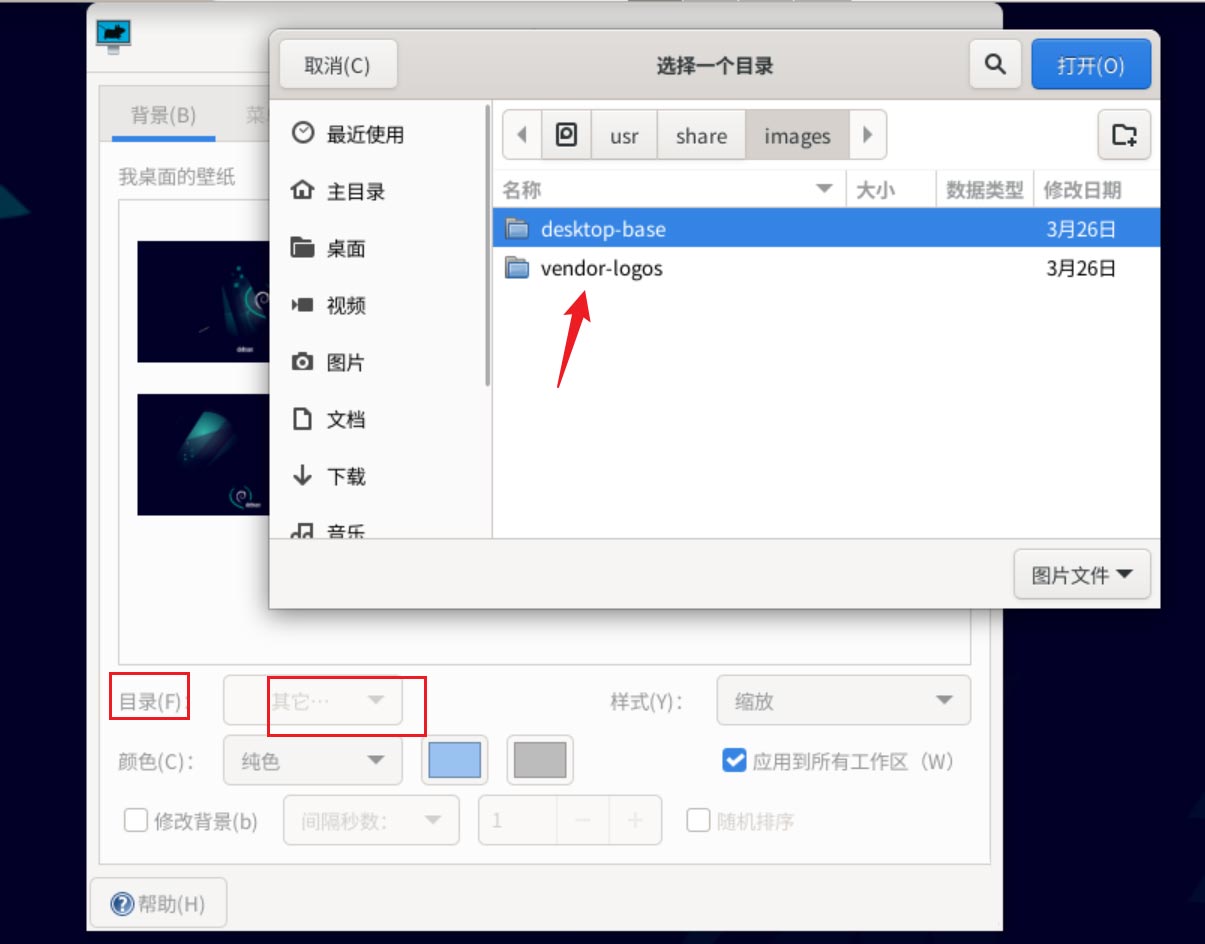The height and width of the screenshot is (944, 1205).
Task: Click the path bar back arrow
Action: pyautogui.click(x=521, y=135)
